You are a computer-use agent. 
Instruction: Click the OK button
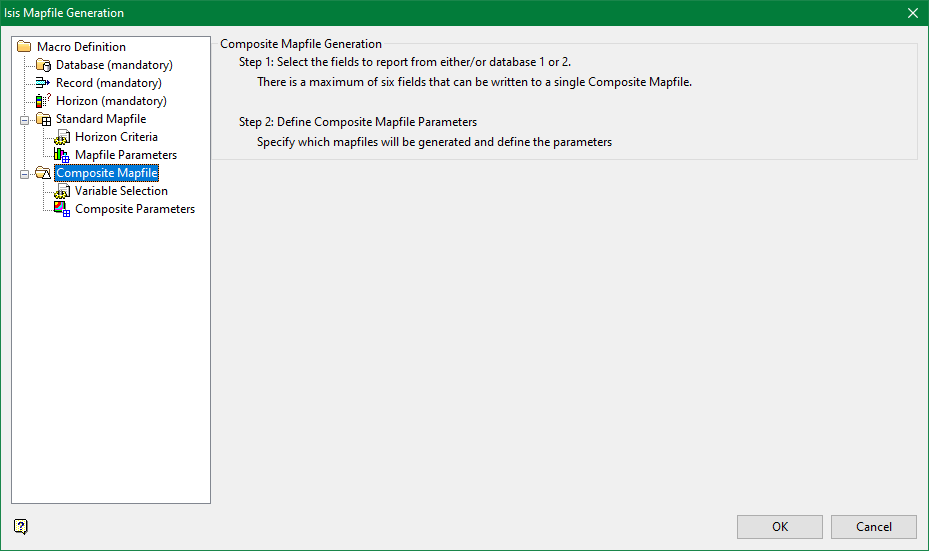point(780,527)
